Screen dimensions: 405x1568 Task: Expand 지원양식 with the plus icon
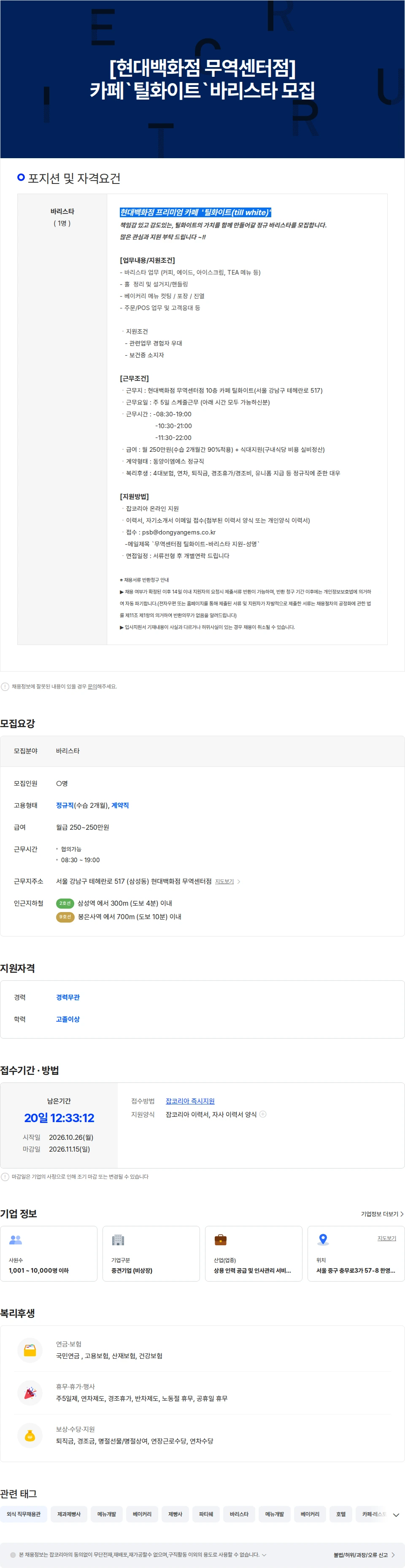(x=263, y=1115)
